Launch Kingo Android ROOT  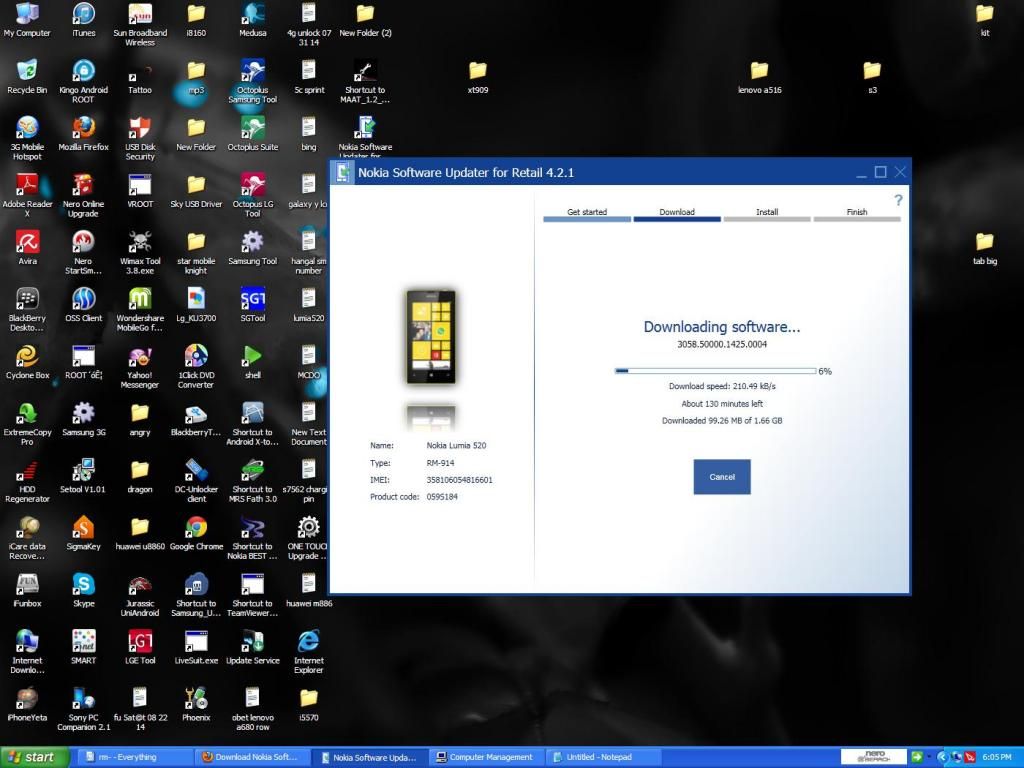[83, 75]
